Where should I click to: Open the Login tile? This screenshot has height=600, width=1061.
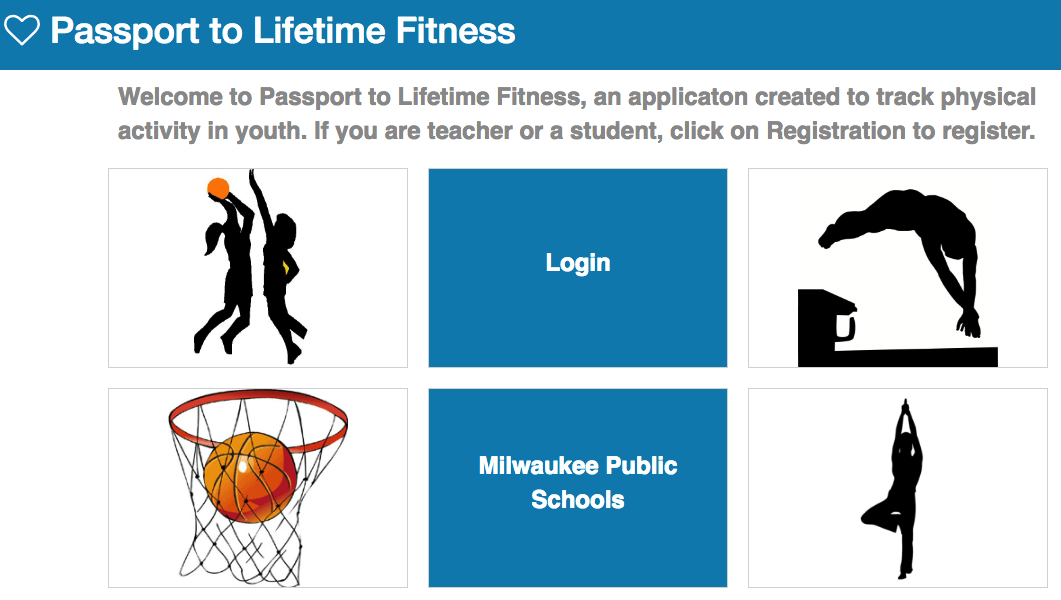tap(578, 268)
